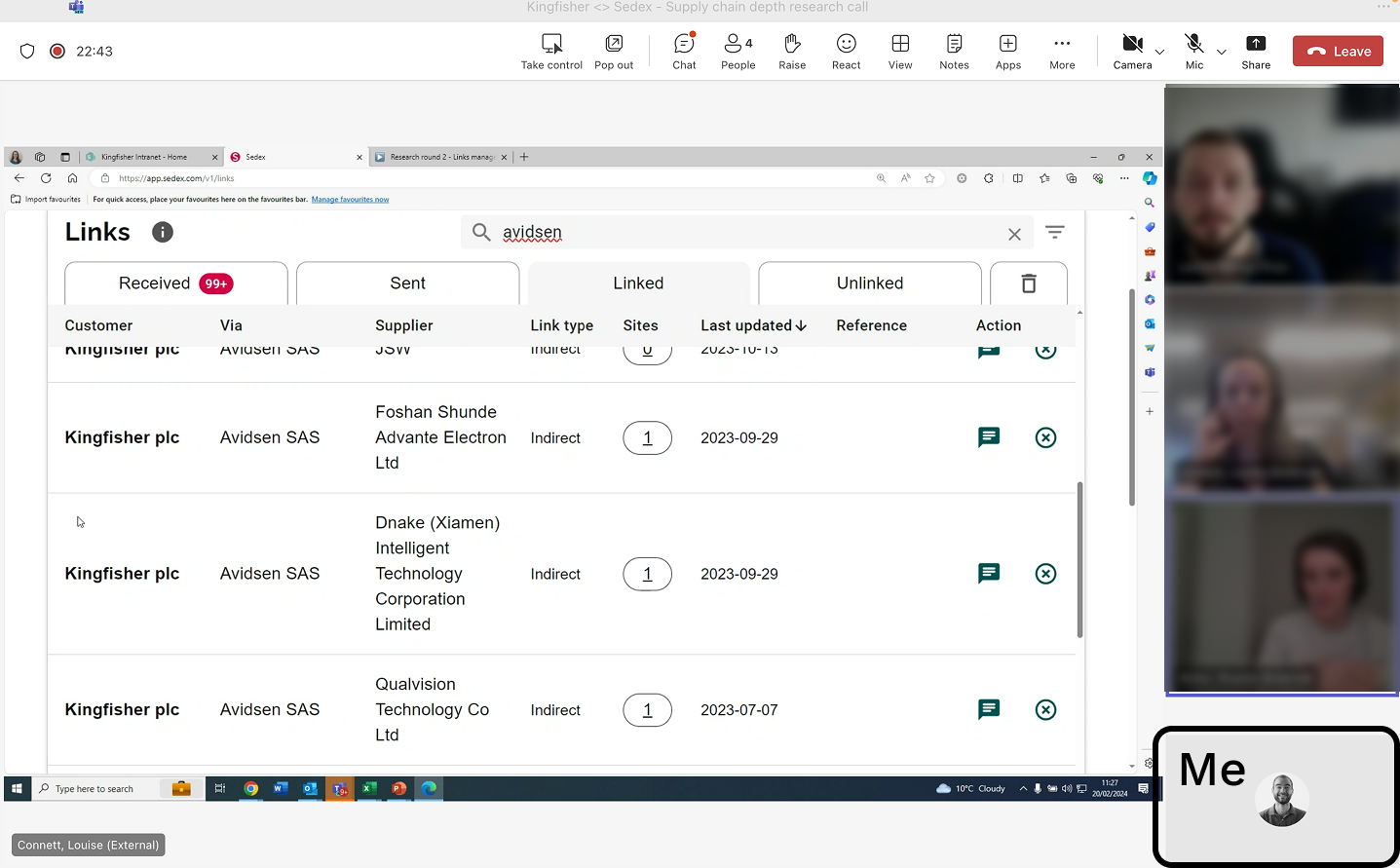
Task: Open the trash deleted links tab
Action: click(1029, 283)
